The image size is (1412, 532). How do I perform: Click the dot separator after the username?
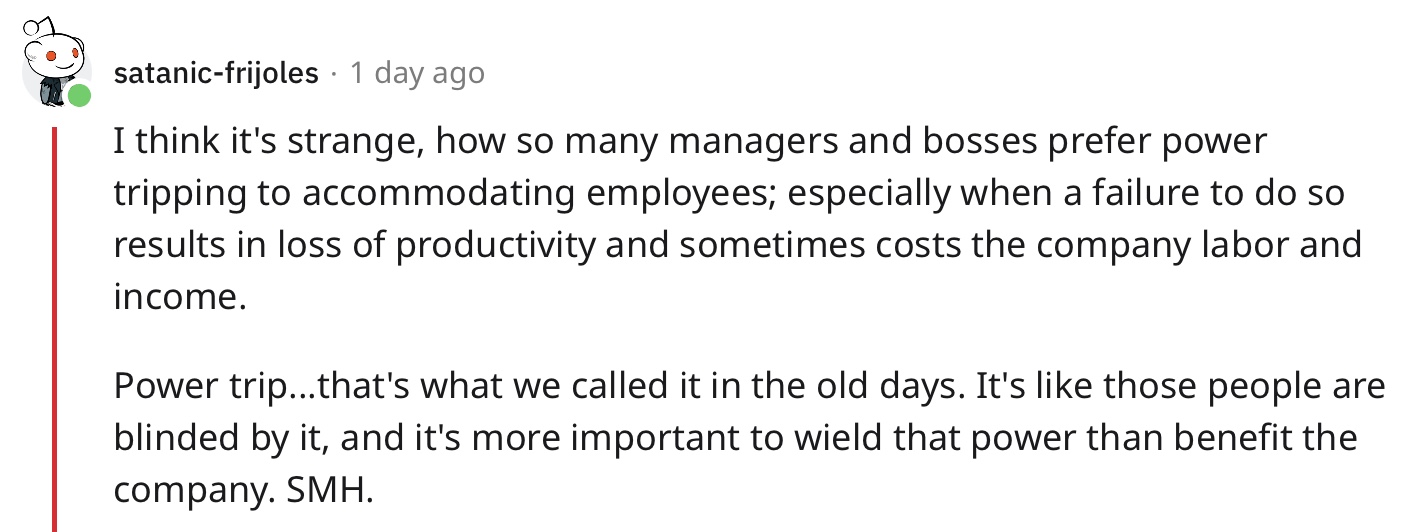pos(334,74)
